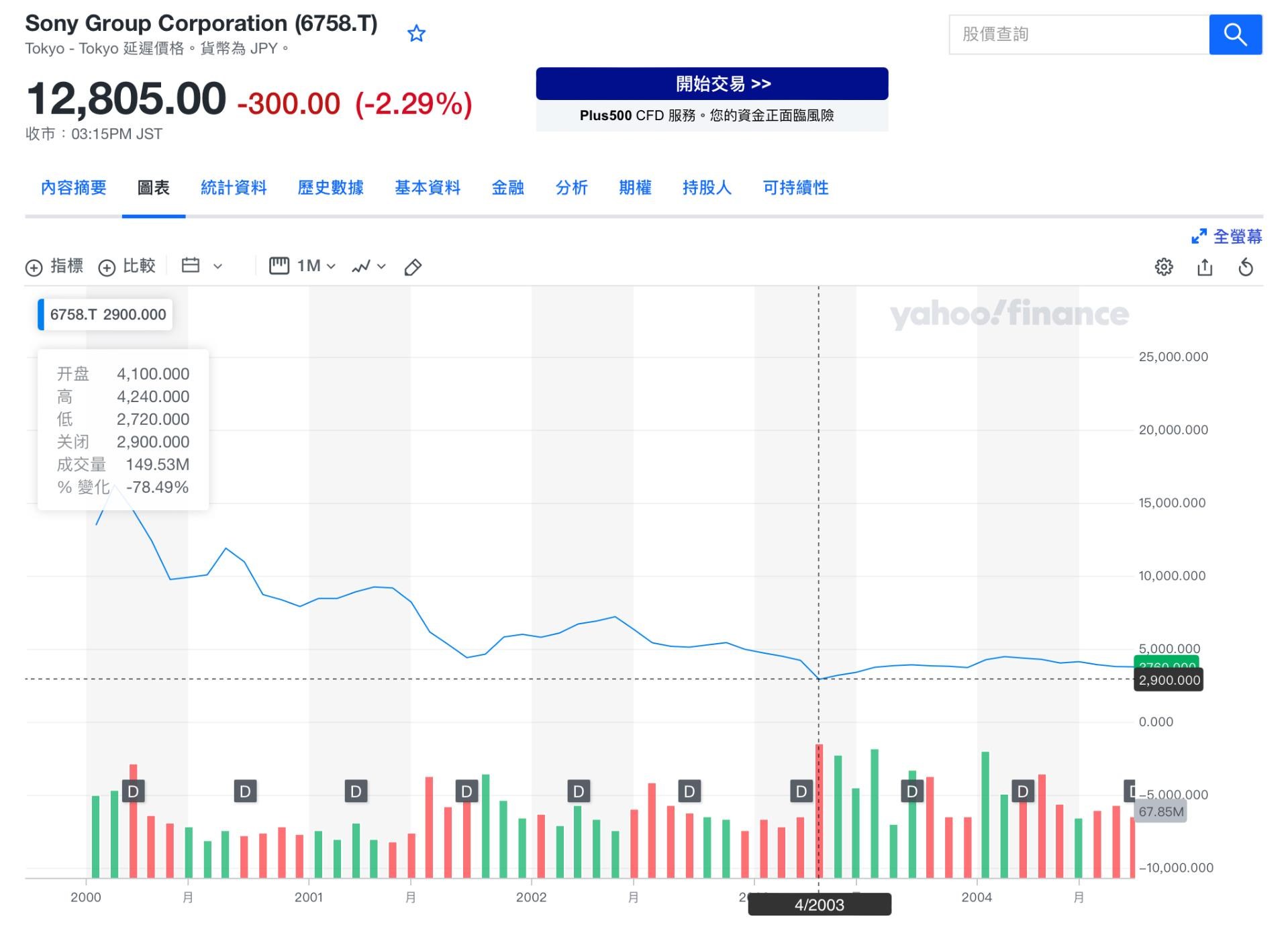Open chart settings gear icon

(1163, 267)
